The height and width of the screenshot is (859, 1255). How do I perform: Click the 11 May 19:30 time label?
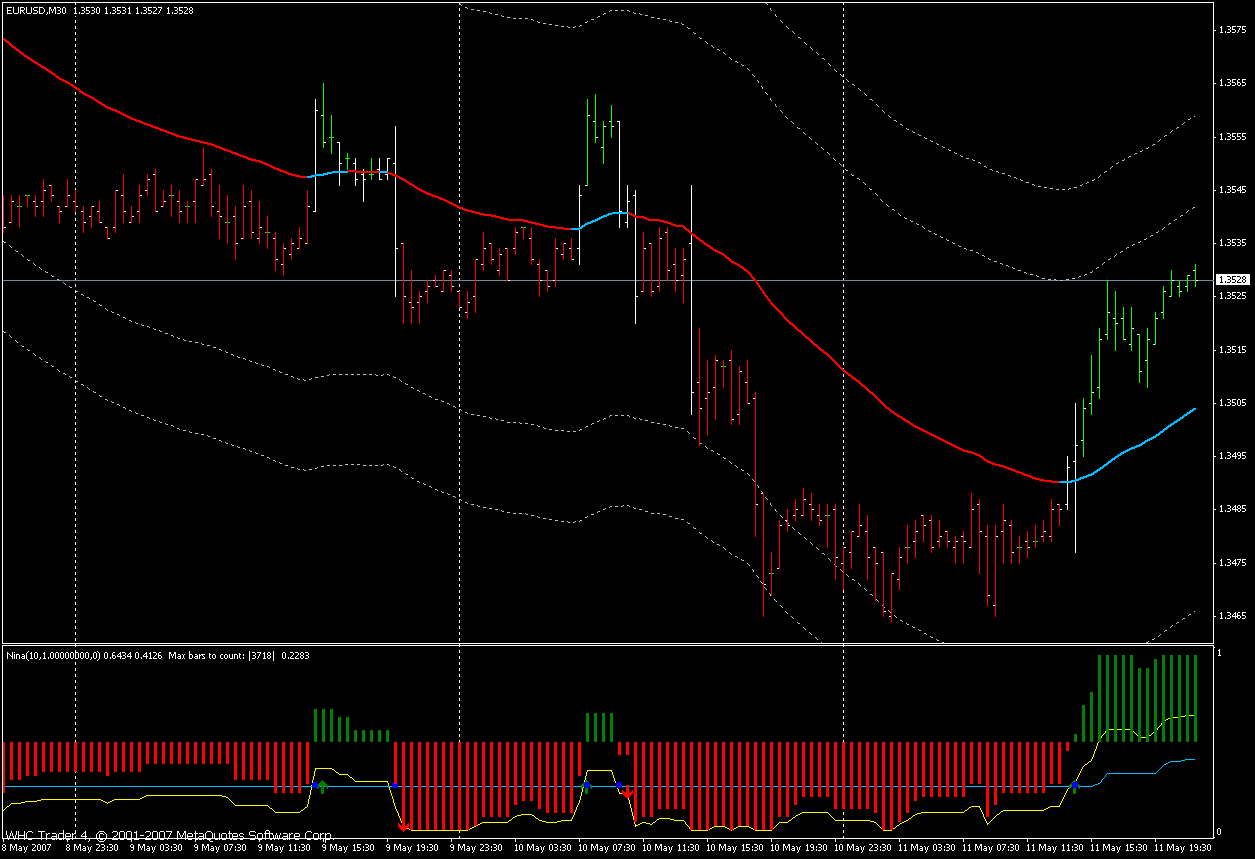pyautogui.click(x=1180, y=847)
